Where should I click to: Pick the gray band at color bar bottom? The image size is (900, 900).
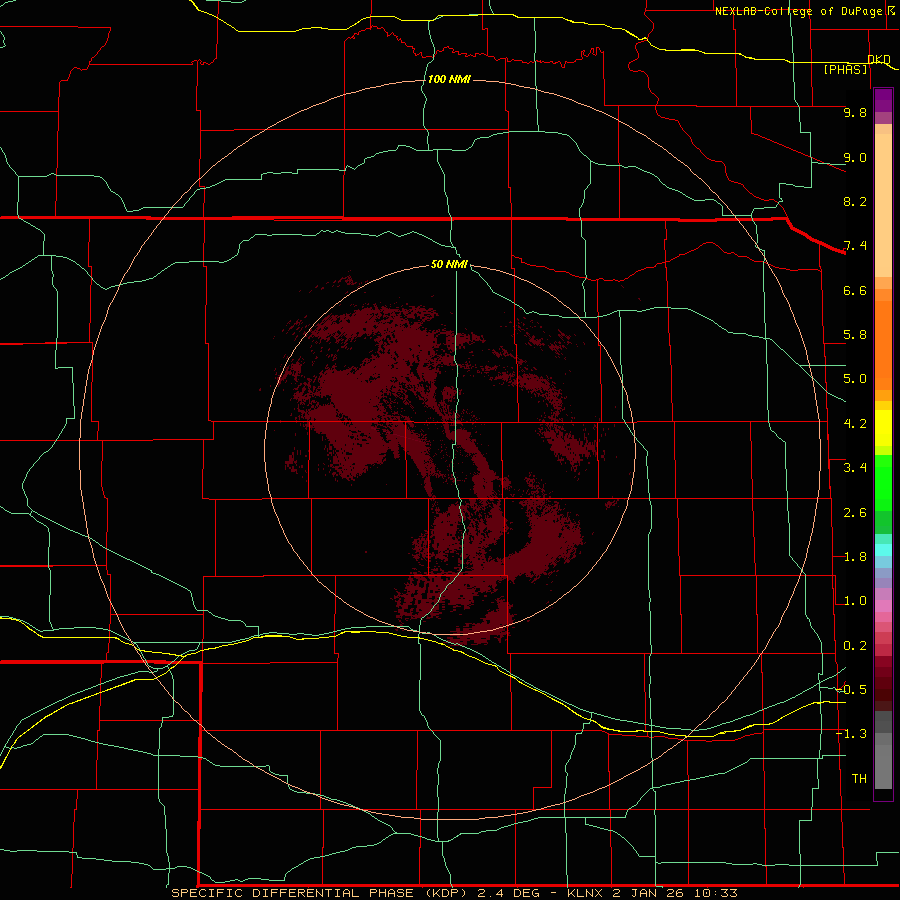tap(883, 761)
